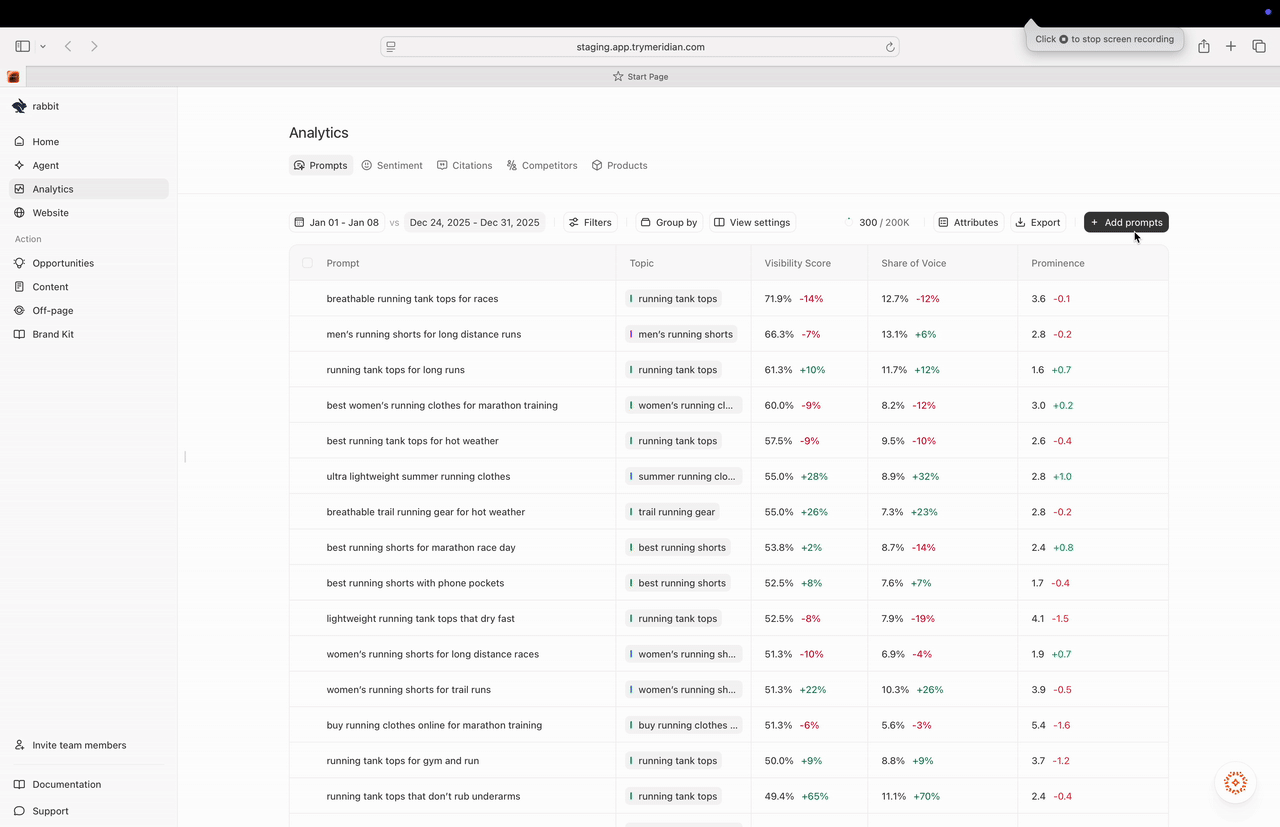
Task: Click the orange assistant floating icon
Action: [1236, 783]
